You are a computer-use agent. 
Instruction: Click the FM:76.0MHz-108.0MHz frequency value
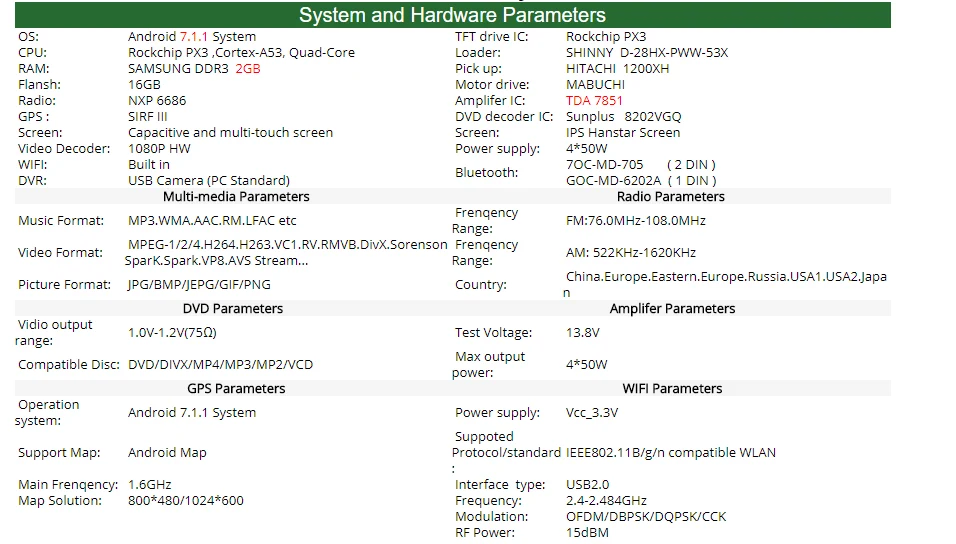[x=636, y=221]
